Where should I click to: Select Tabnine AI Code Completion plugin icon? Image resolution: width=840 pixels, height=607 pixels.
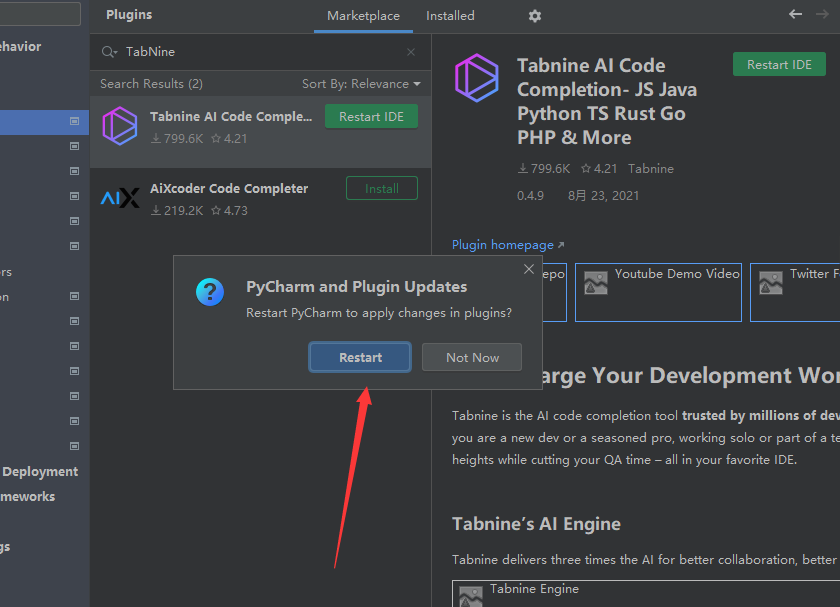pyautogui.click(x=120, y=126)
